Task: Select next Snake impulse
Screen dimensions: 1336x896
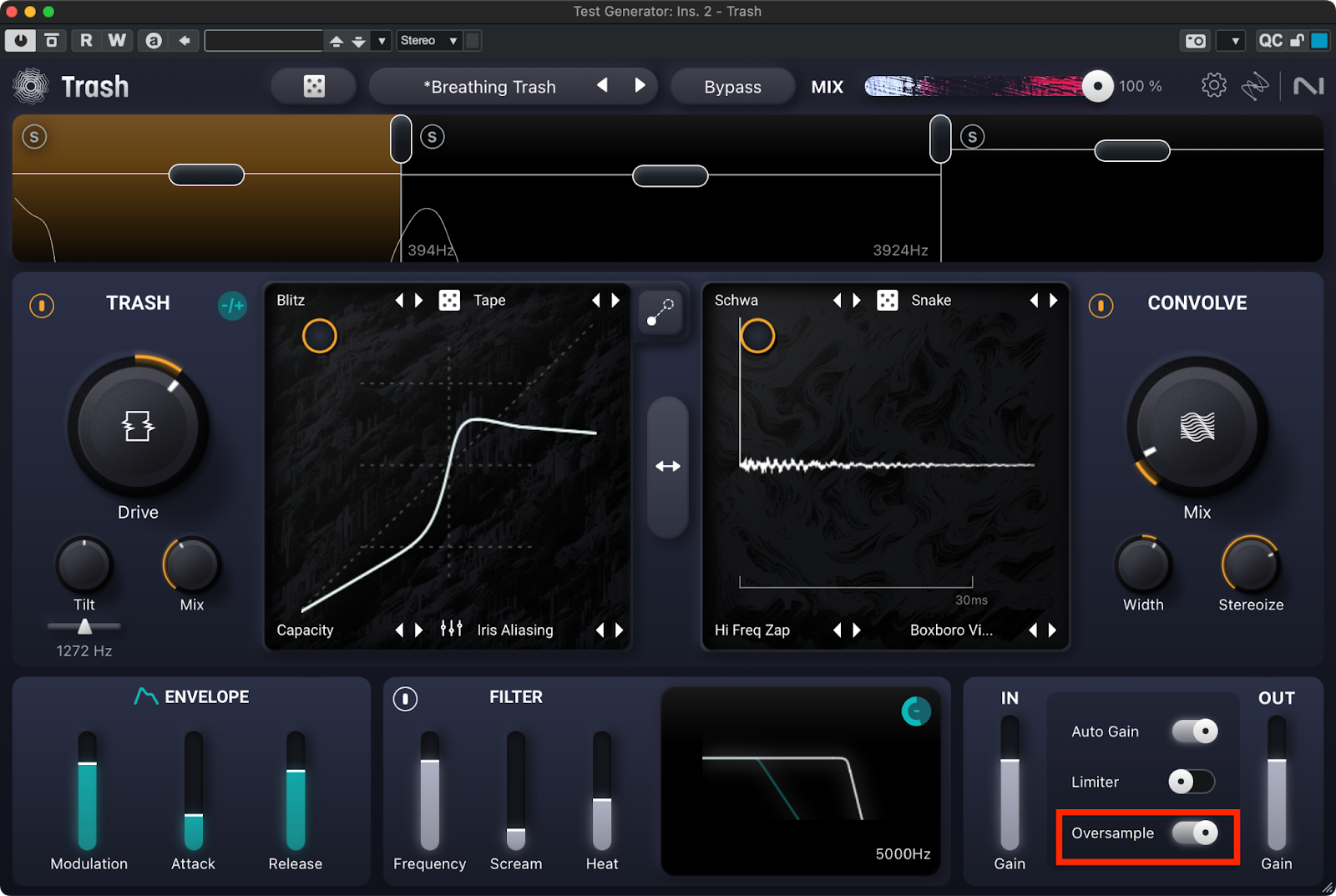Action: click(1054, 300)
